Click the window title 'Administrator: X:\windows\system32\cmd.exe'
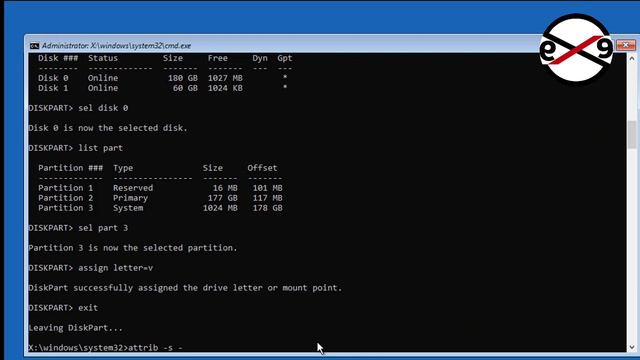This screenshot has height=360, width=640. click(x=116, y=46)
